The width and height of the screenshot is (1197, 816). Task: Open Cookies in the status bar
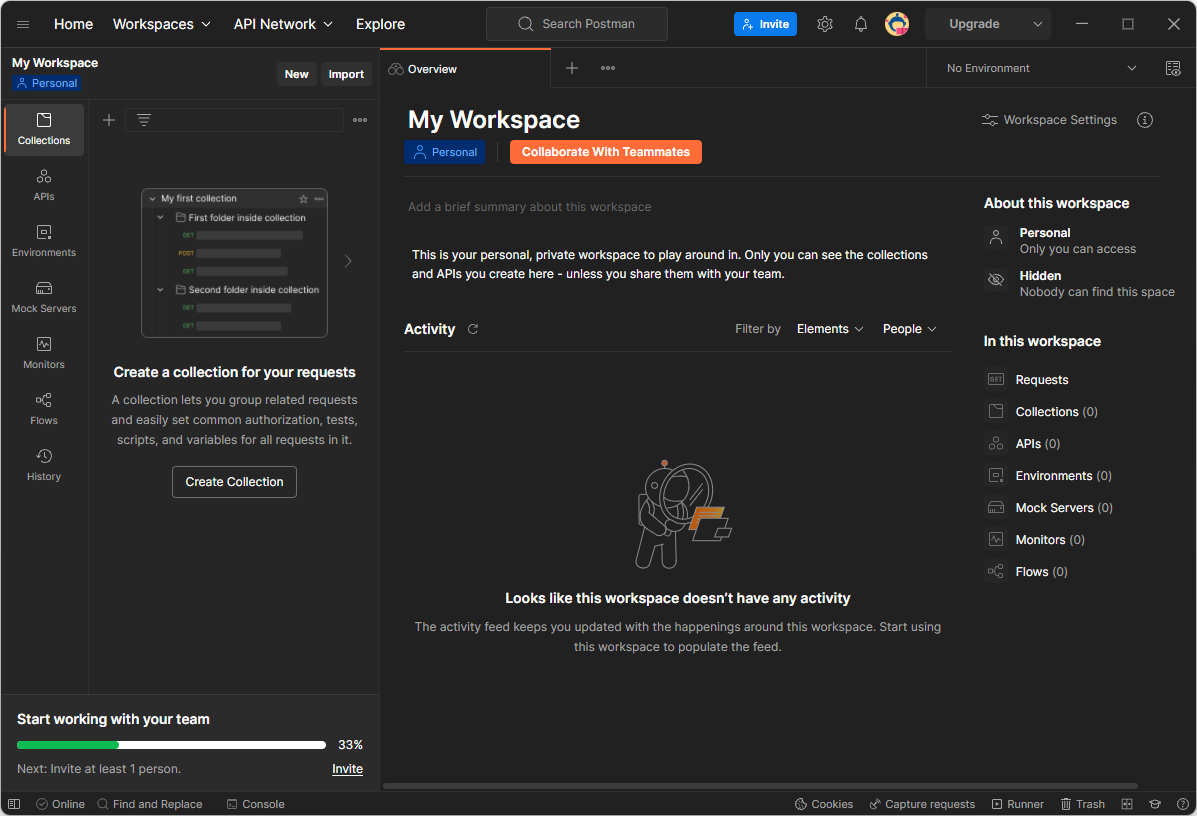tap(824, 804)
